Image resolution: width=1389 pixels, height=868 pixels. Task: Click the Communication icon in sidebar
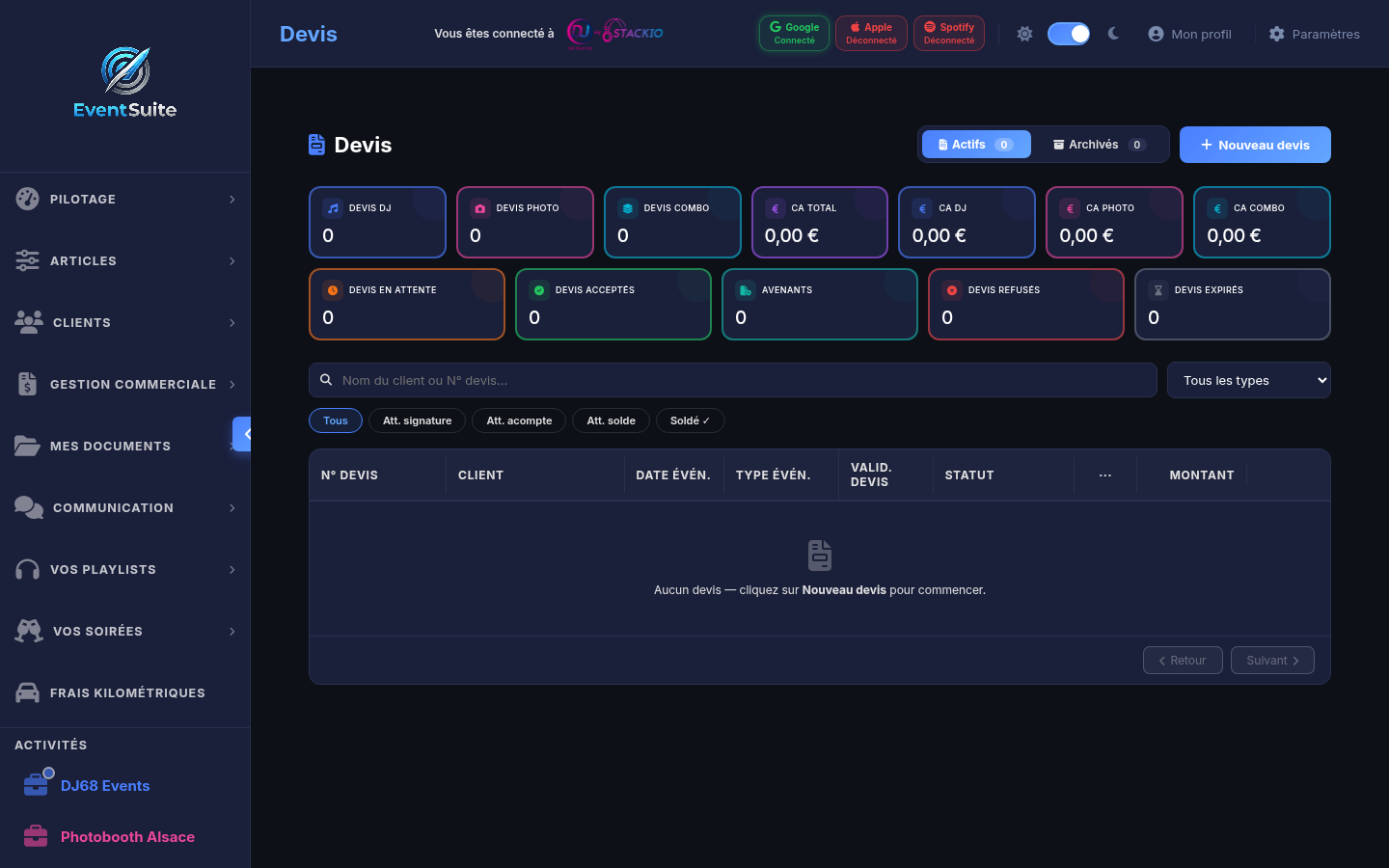(x=27, y=507)
